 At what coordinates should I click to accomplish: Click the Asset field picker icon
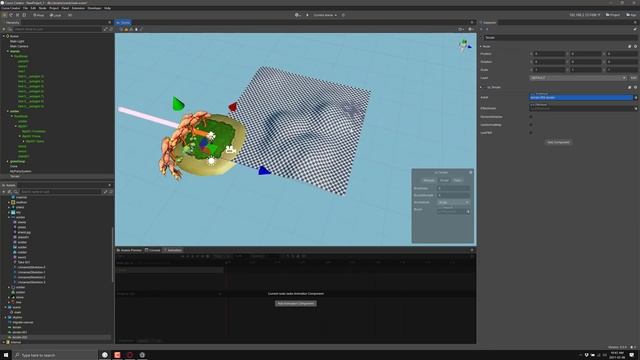[636, 98]
